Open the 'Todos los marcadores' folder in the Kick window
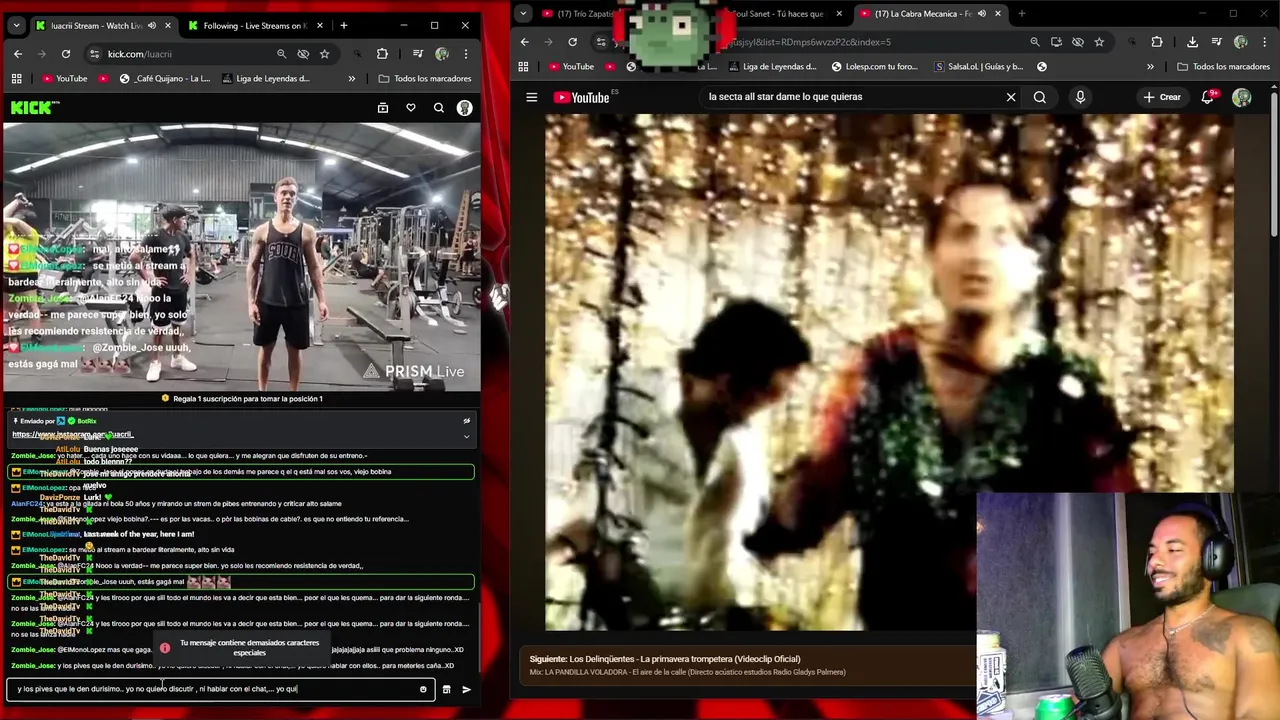1280x720 pixels. pos(425,78)
